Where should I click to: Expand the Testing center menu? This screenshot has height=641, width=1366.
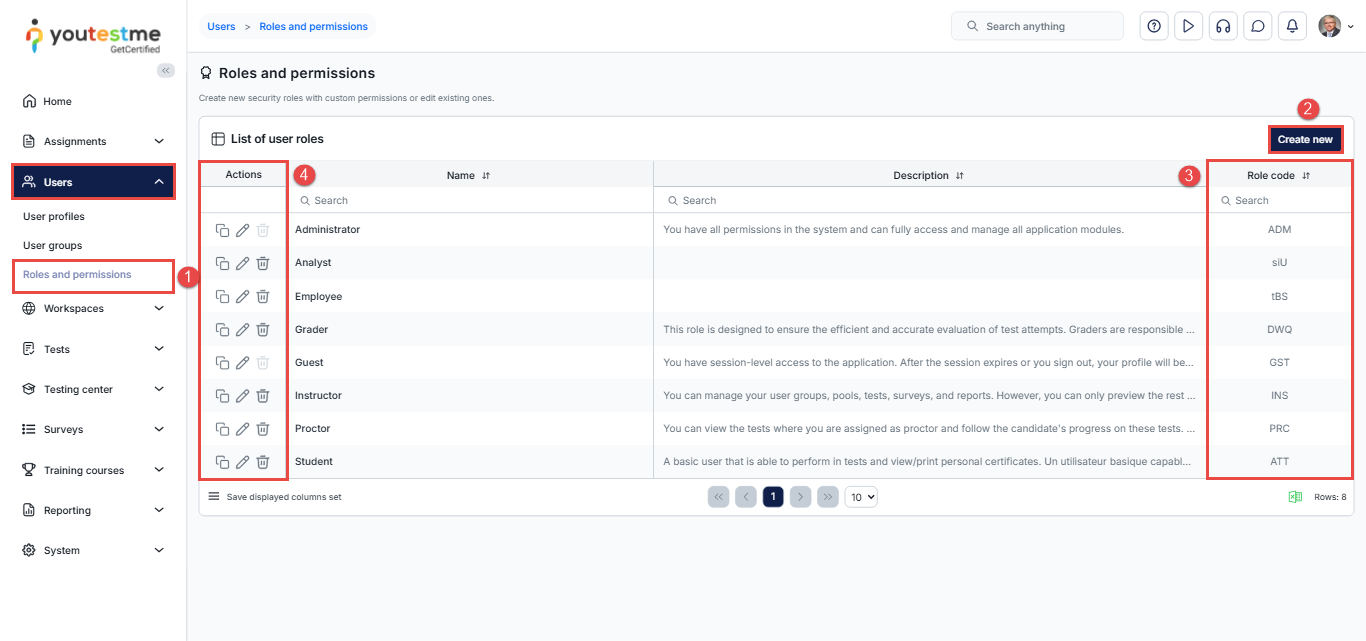(93, 389)
